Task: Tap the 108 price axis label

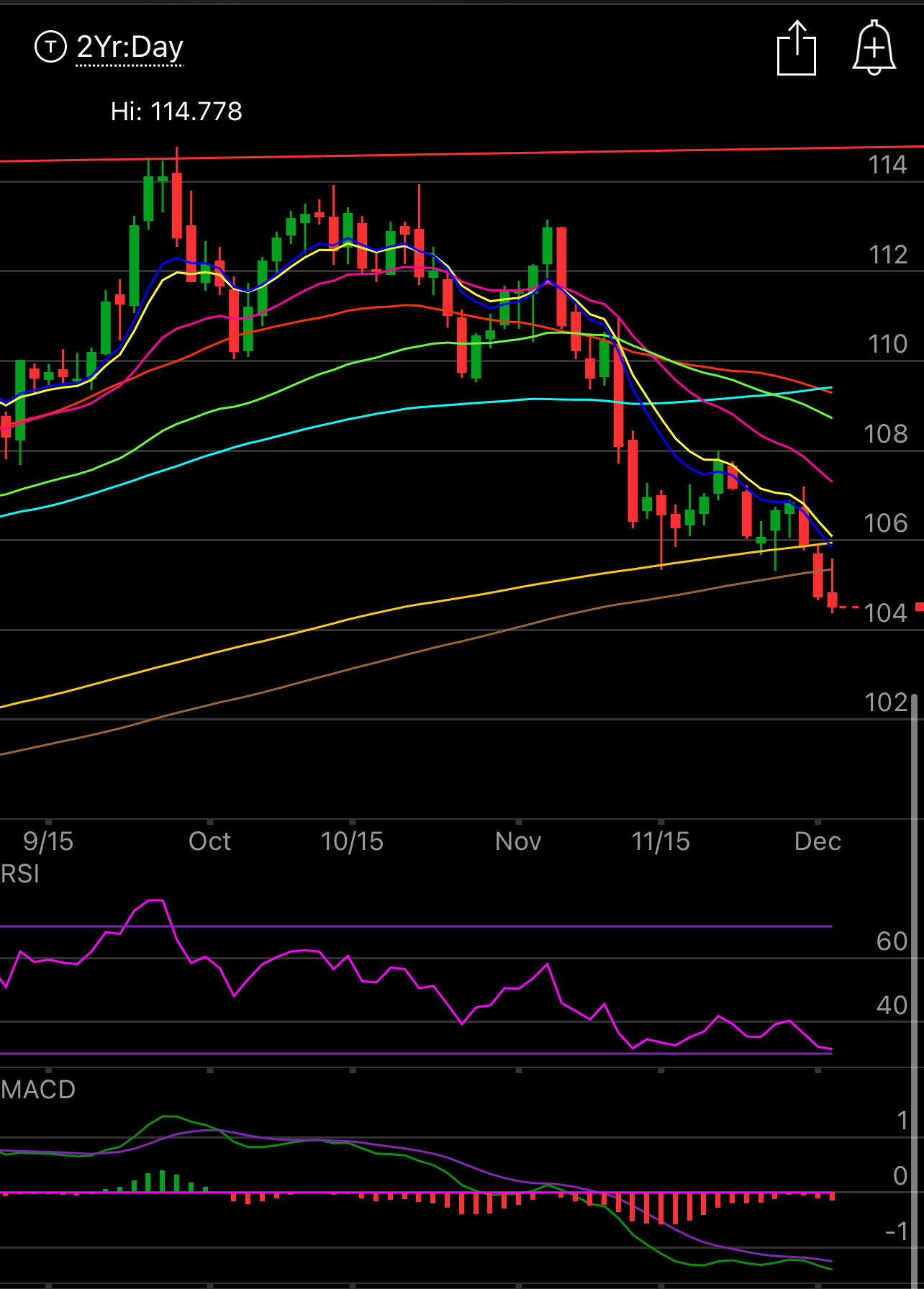Action: pos(886,434)
